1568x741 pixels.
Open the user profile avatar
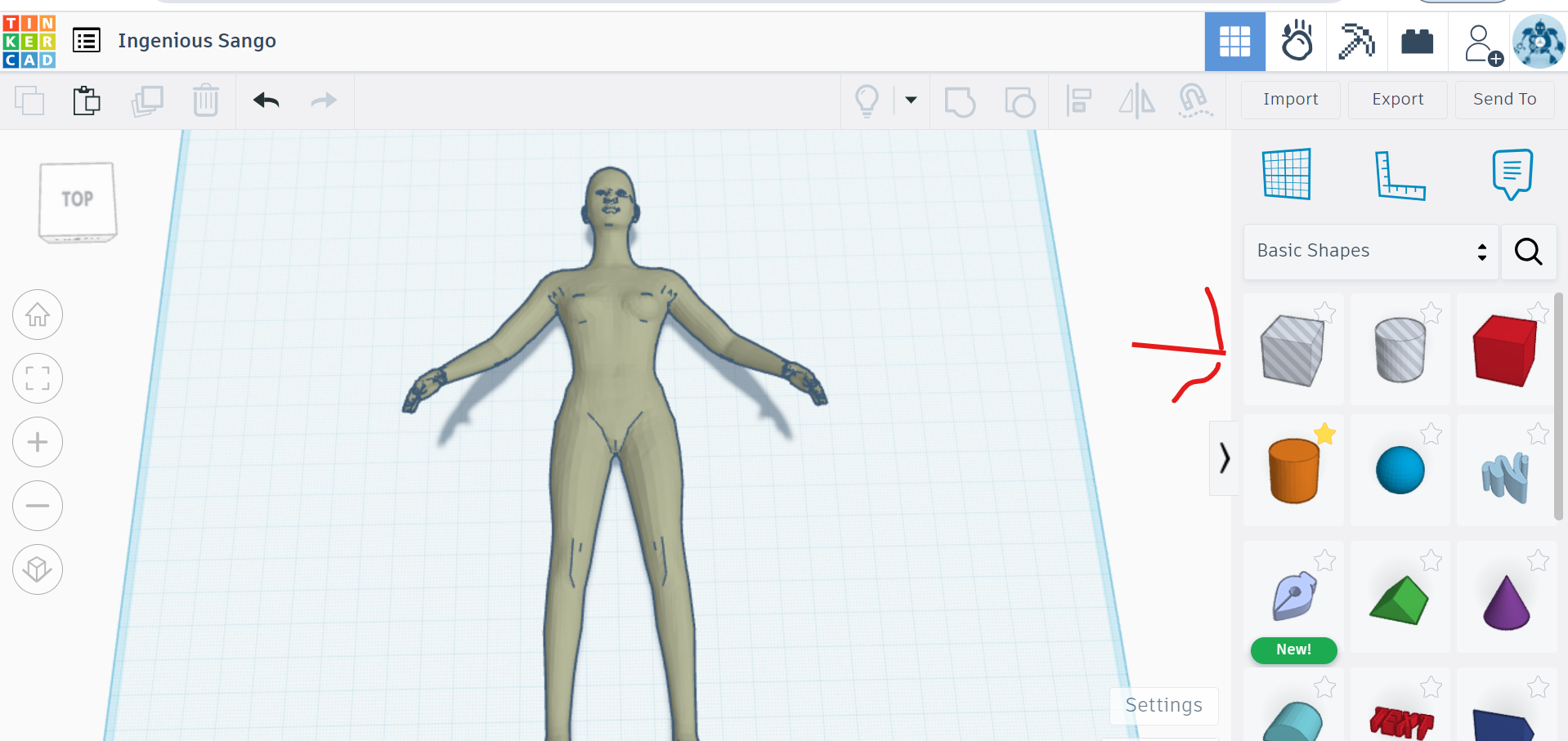1539,42
